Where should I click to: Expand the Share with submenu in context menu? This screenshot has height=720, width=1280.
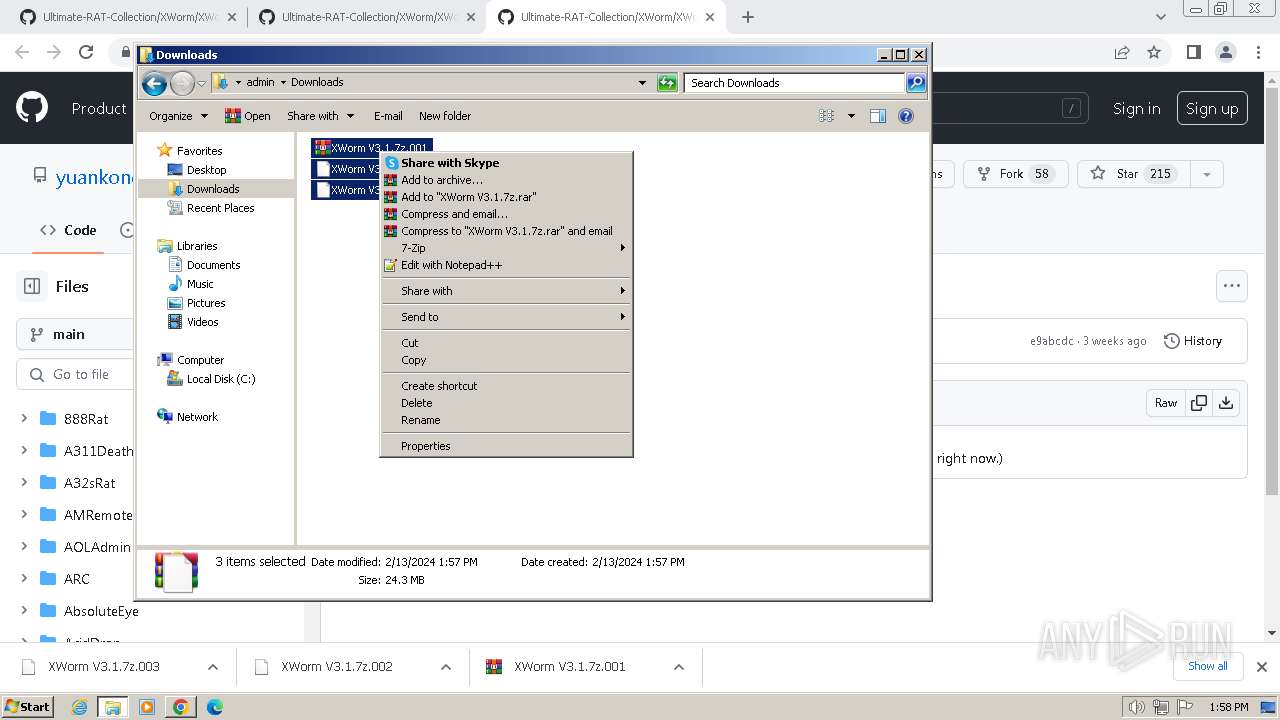coord(506,291)
